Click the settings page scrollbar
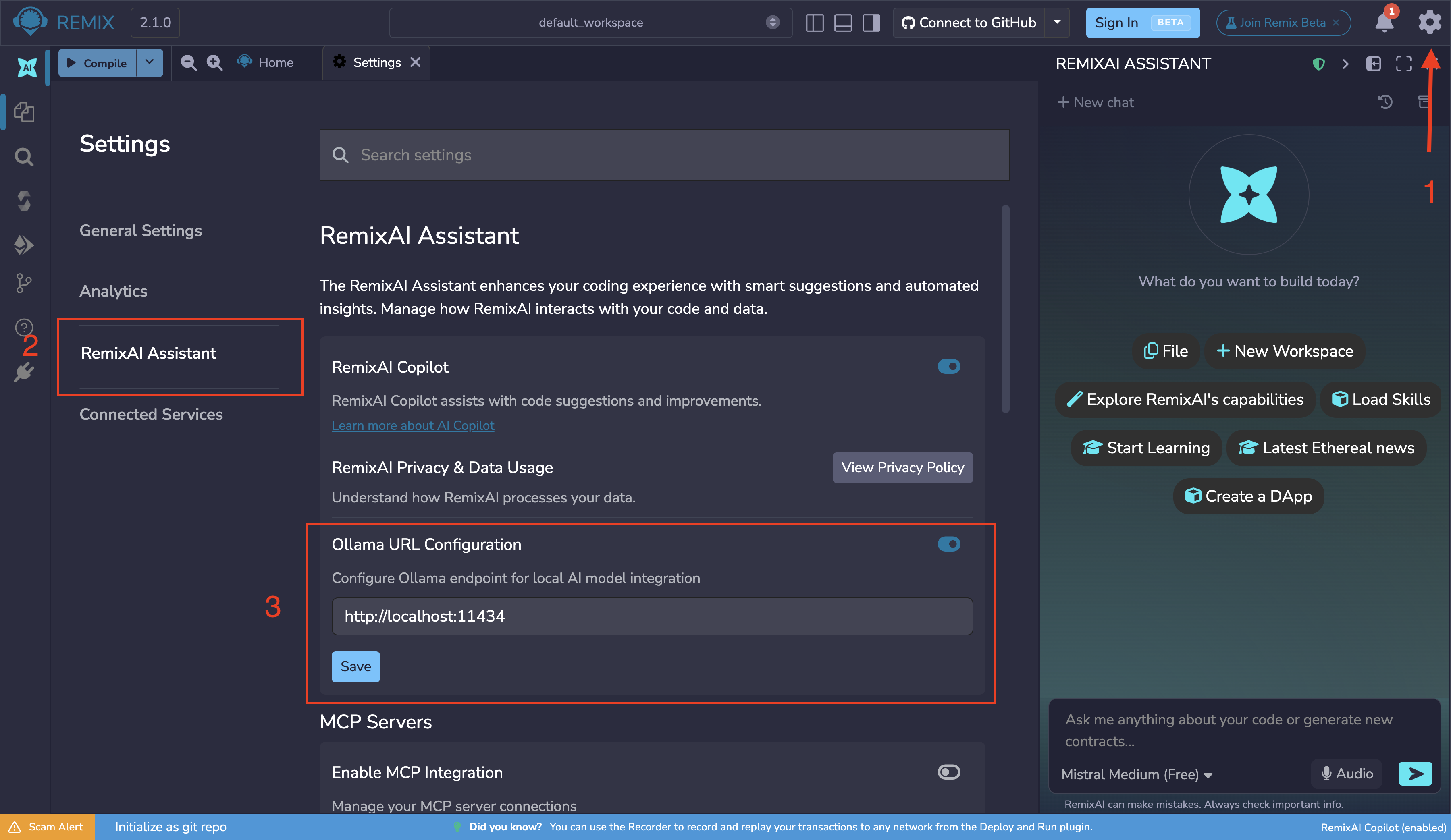The image size is (1451, 840). tap(1005, 309)
